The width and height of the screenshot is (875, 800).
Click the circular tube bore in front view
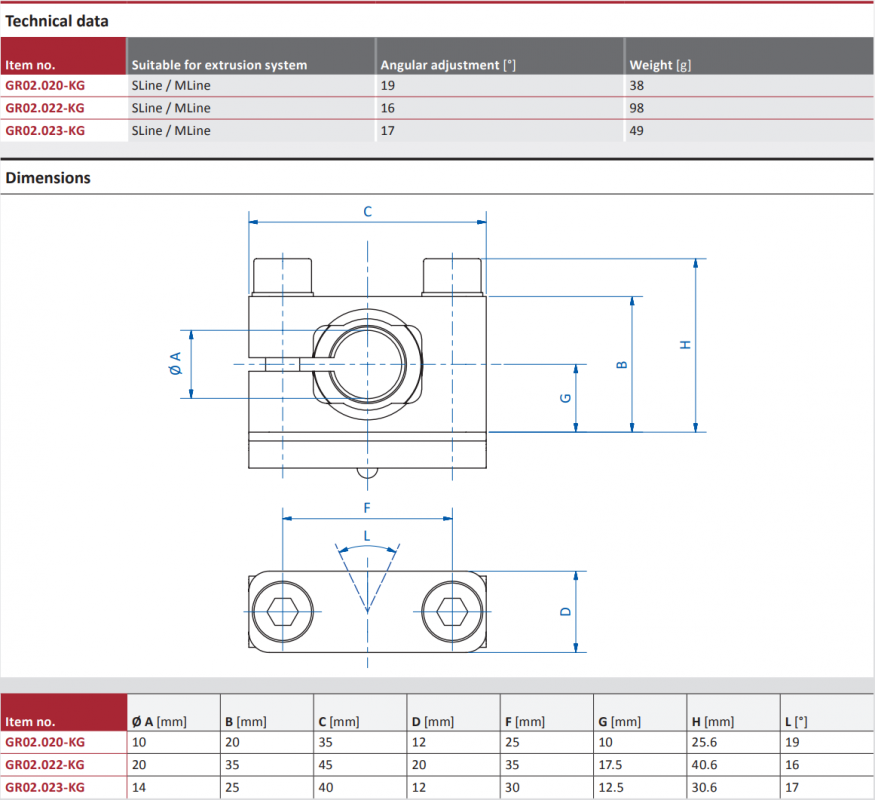click(367, 364)
